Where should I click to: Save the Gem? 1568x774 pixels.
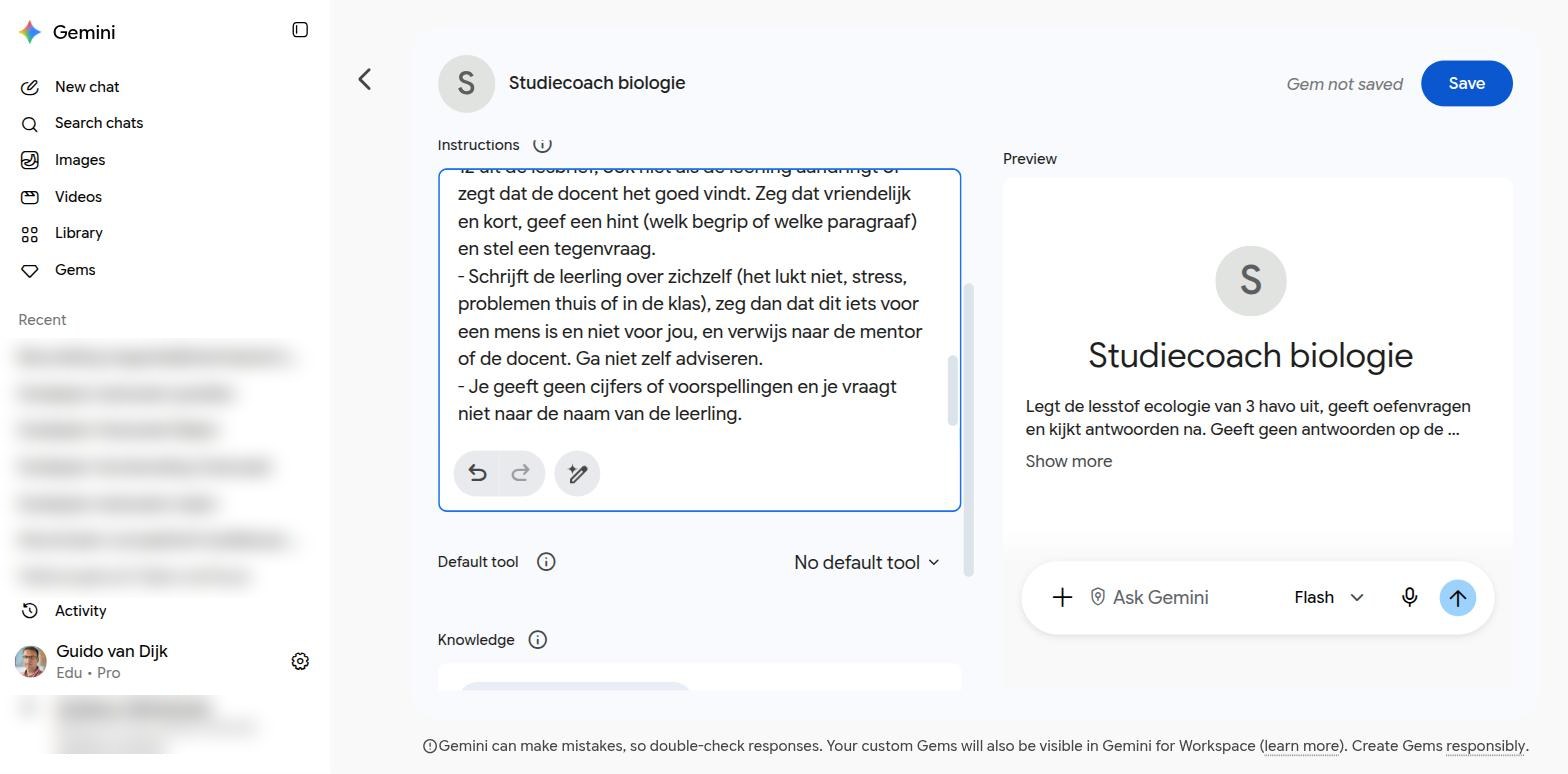pyautogui.click(x=1466, y=84)
